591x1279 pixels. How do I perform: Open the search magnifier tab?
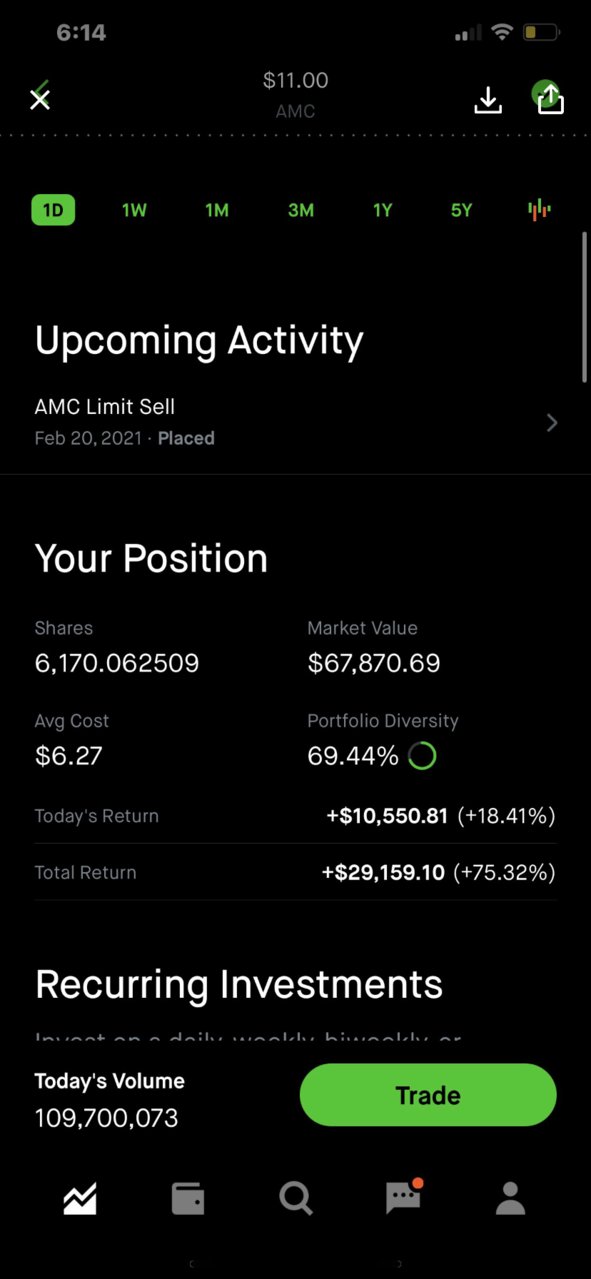coord(296,1198)
